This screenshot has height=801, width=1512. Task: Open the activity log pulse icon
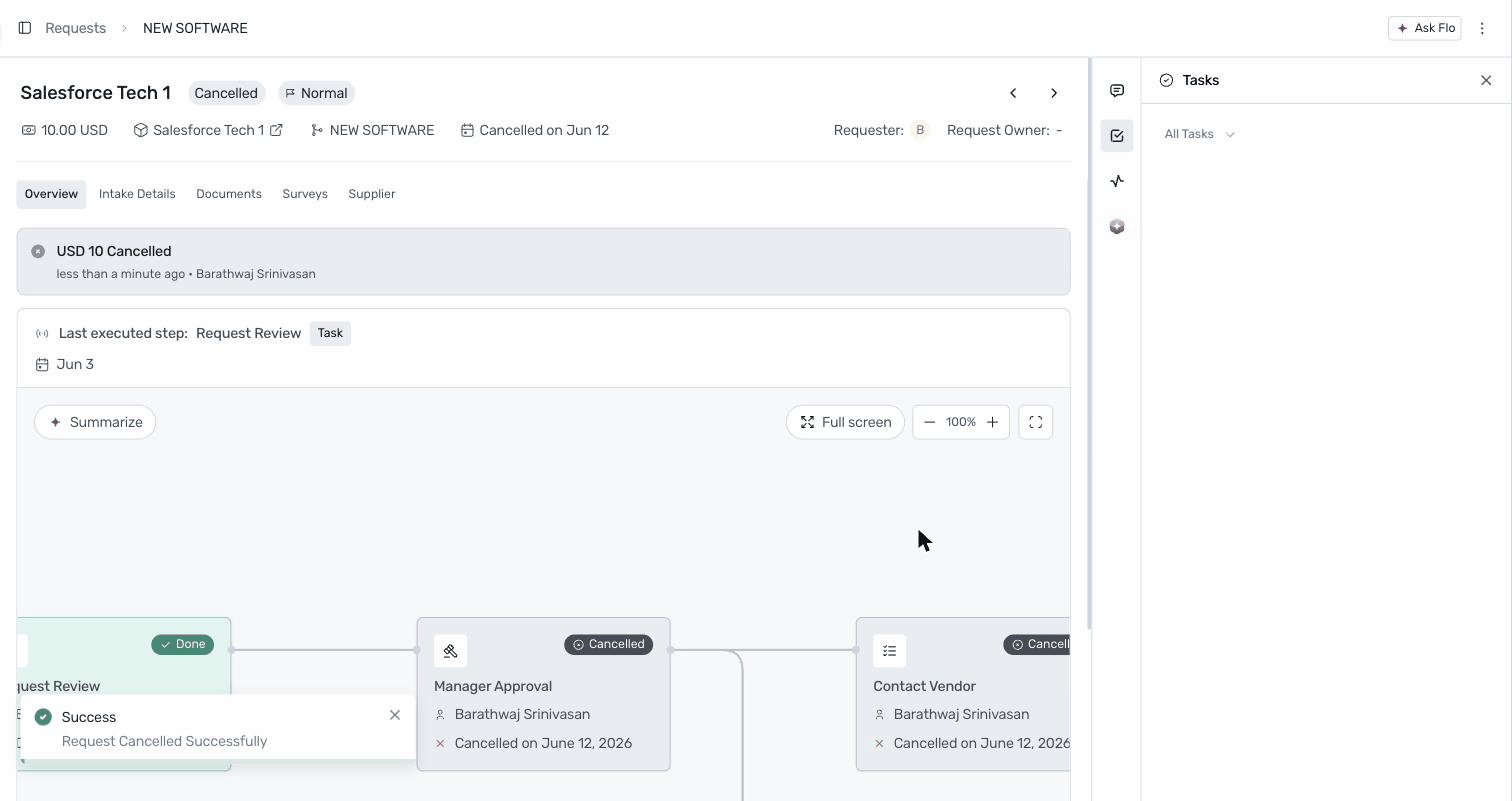point(1117,181)
